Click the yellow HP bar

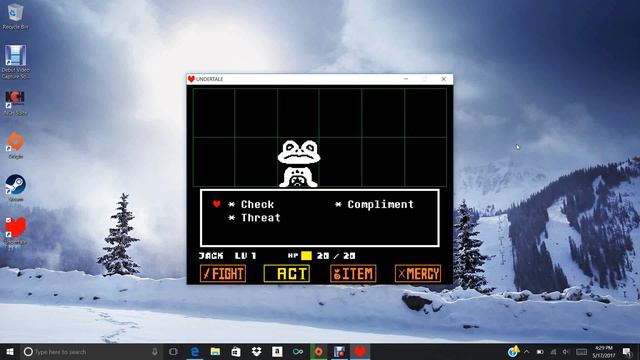pos(307,256)
